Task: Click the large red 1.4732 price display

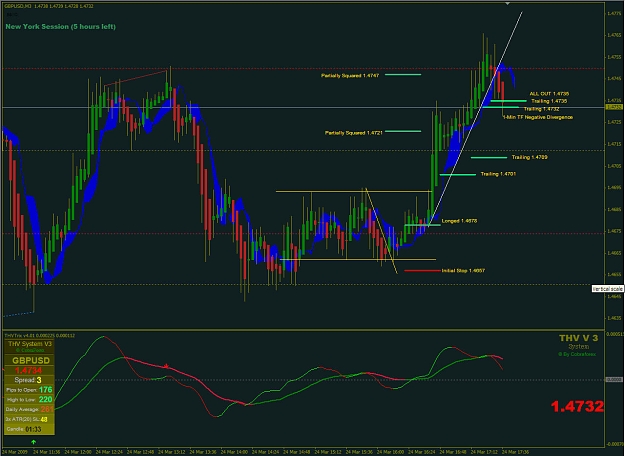Action: [x=577, y=407]
